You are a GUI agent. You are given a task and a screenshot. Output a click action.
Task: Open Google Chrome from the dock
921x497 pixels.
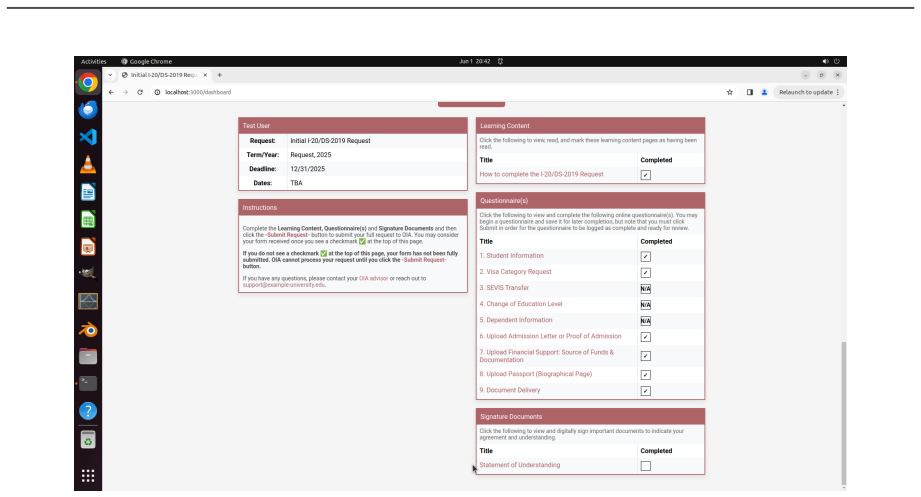click(x=88, y=82)
